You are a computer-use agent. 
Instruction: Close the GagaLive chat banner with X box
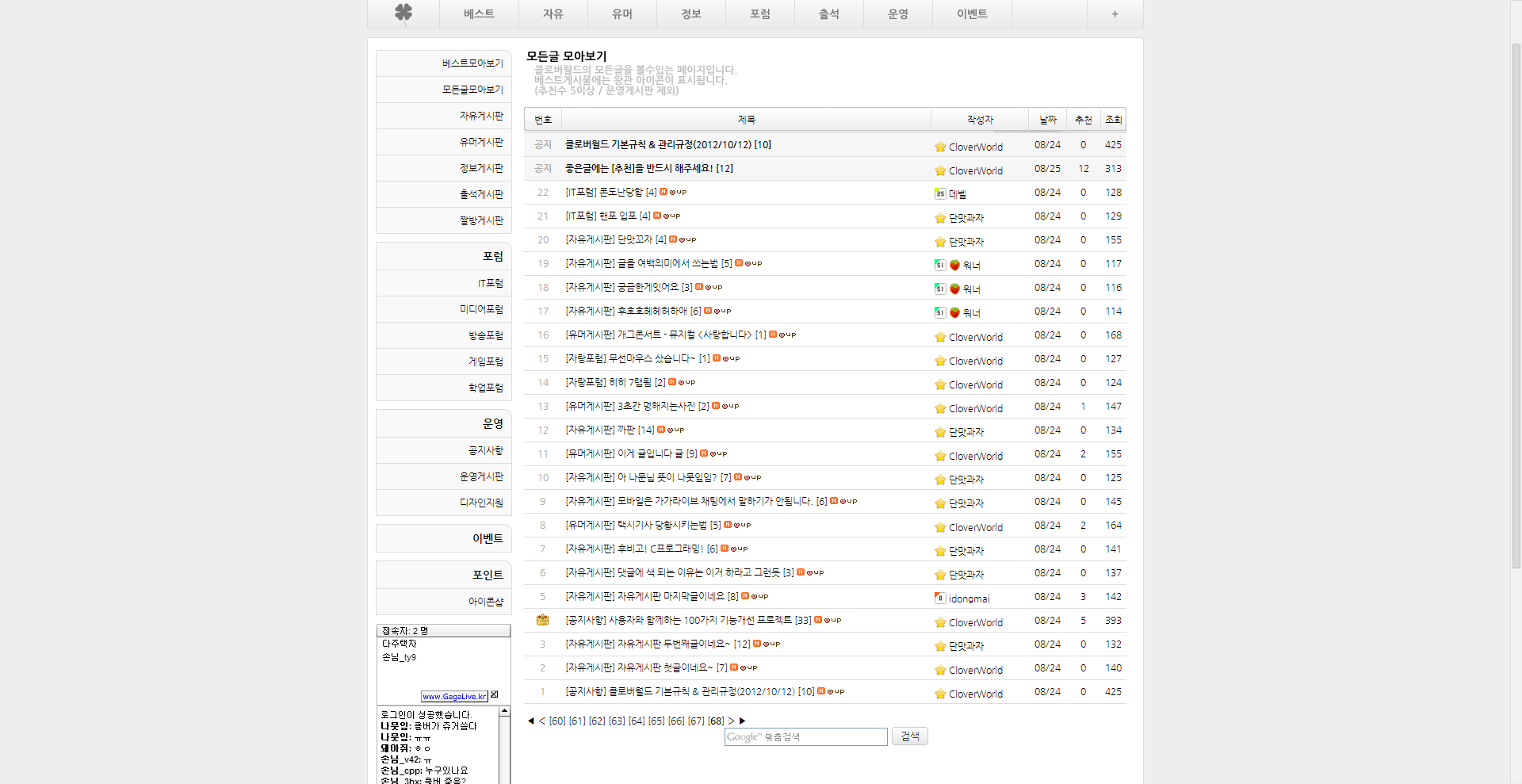(495, 695)
